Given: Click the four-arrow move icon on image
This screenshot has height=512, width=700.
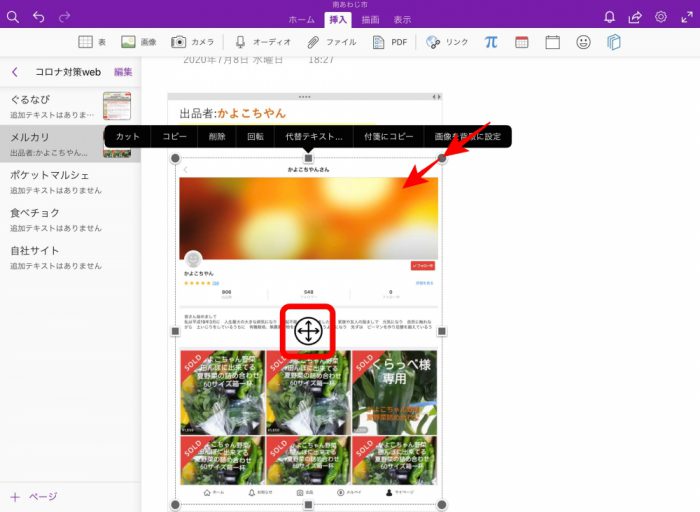Looking at the screenshot, I should tap(308, 331).
